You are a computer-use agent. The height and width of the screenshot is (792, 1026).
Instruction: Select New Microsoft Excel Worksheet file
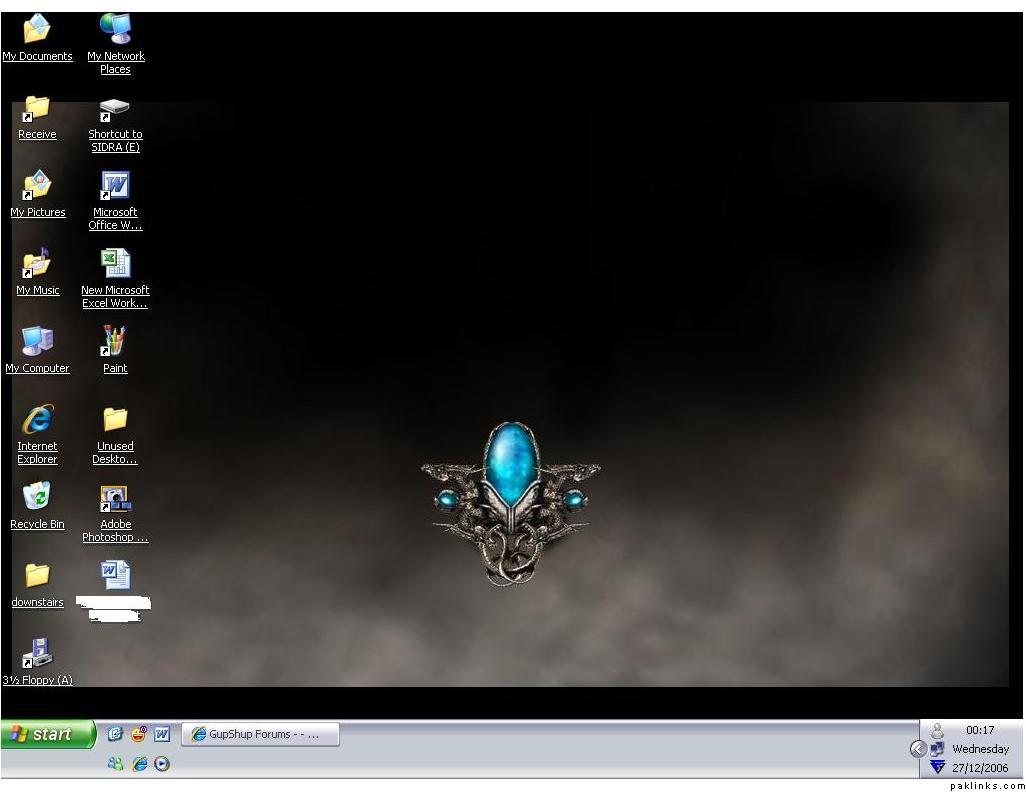point(115,264)
